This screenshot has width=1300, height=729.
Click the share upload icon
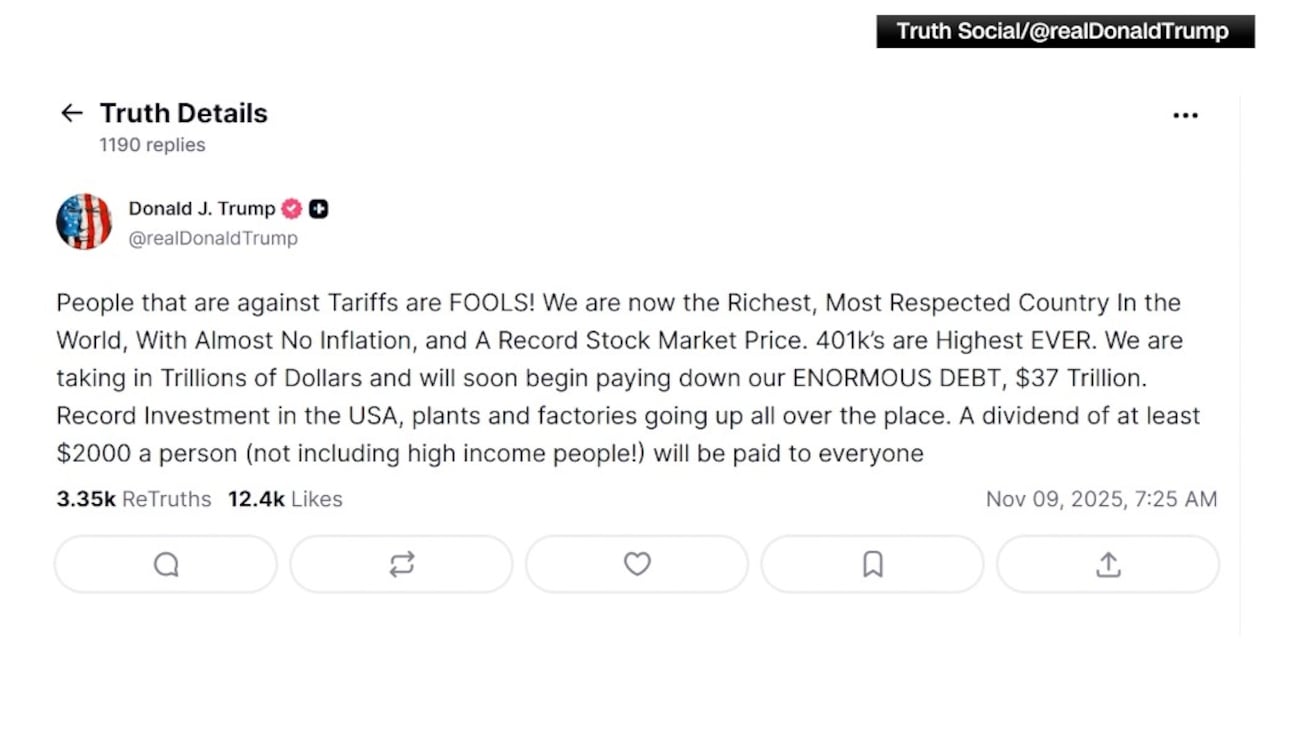1108,565
